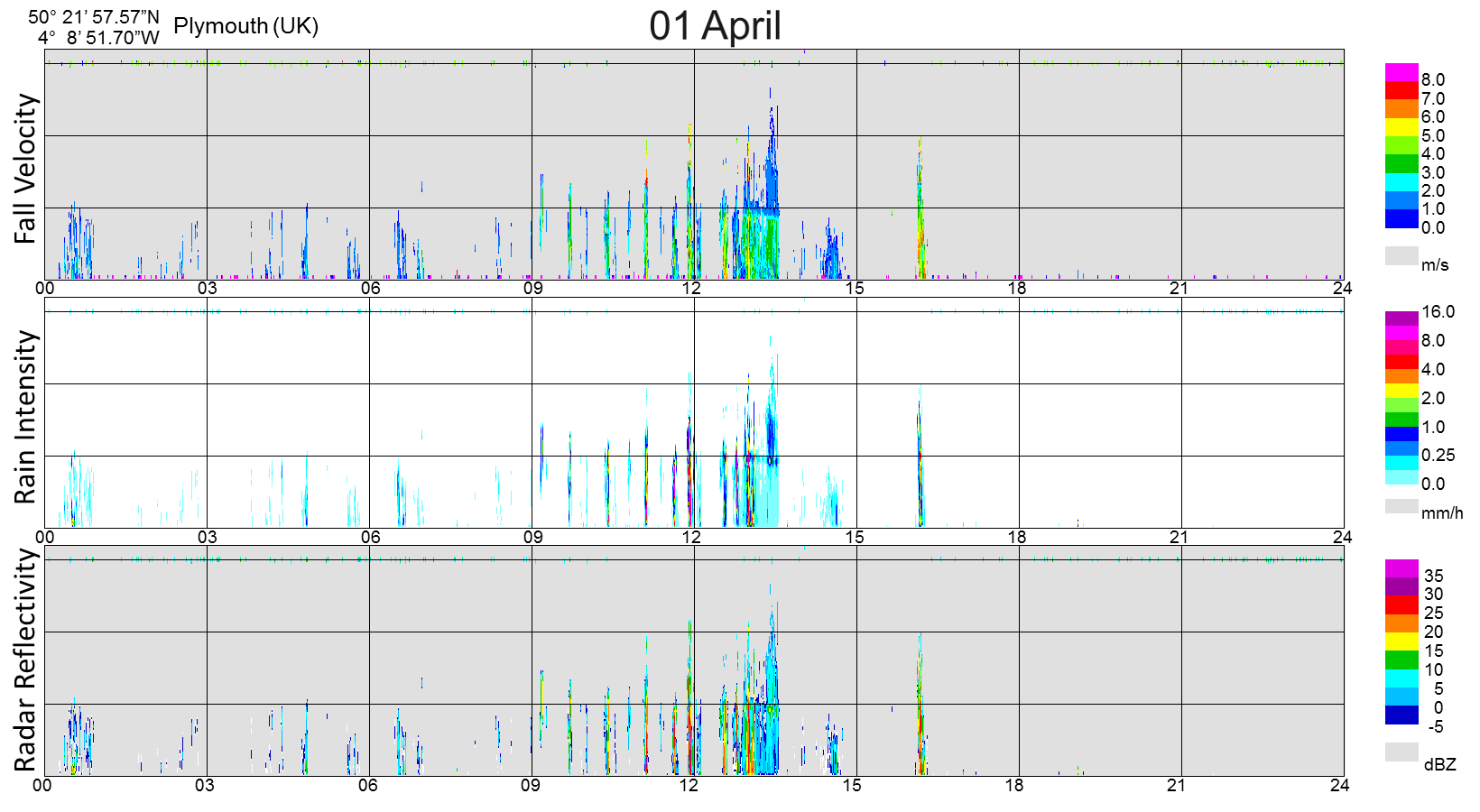The width and height of the screenshot is (1480, 812).
Task: Click the red swatch in Rain Intensity legend
Action: [1401, 362]
